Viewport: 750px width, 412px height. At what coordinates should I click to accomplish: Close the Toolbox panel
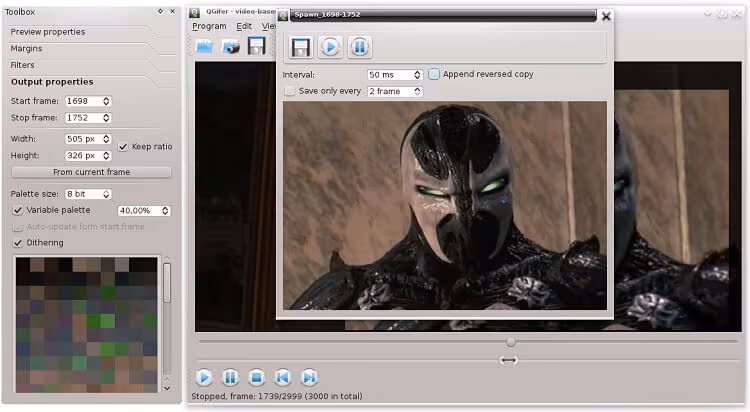173,11
